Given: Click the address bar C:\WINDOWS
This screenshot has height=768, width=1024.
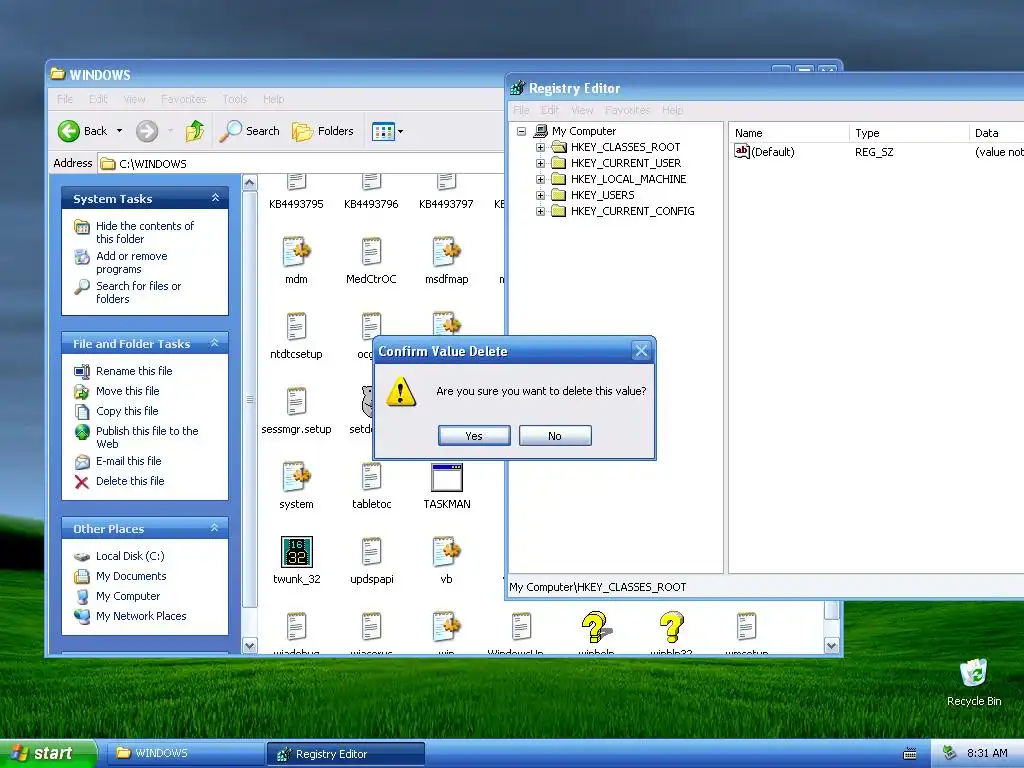Looking at the screenshot, I should click(x=300, y=163).
